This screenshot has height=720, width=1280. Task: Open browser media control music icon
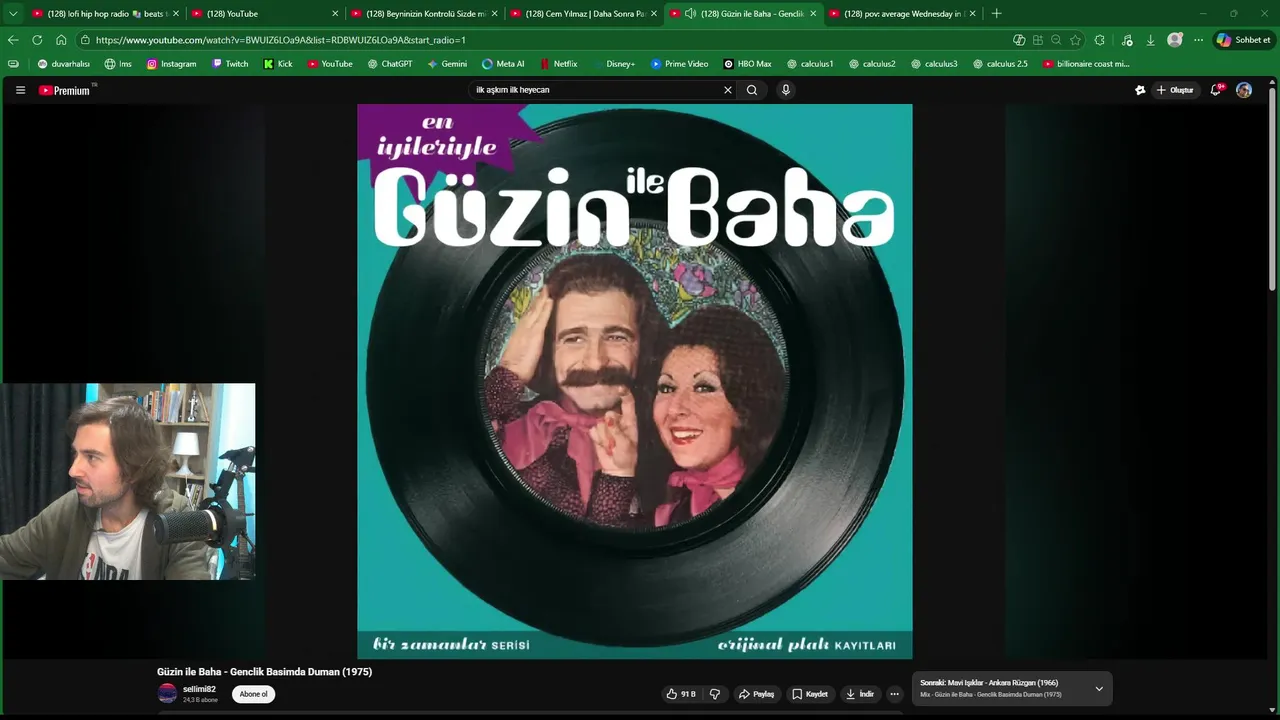point(1127,40)
